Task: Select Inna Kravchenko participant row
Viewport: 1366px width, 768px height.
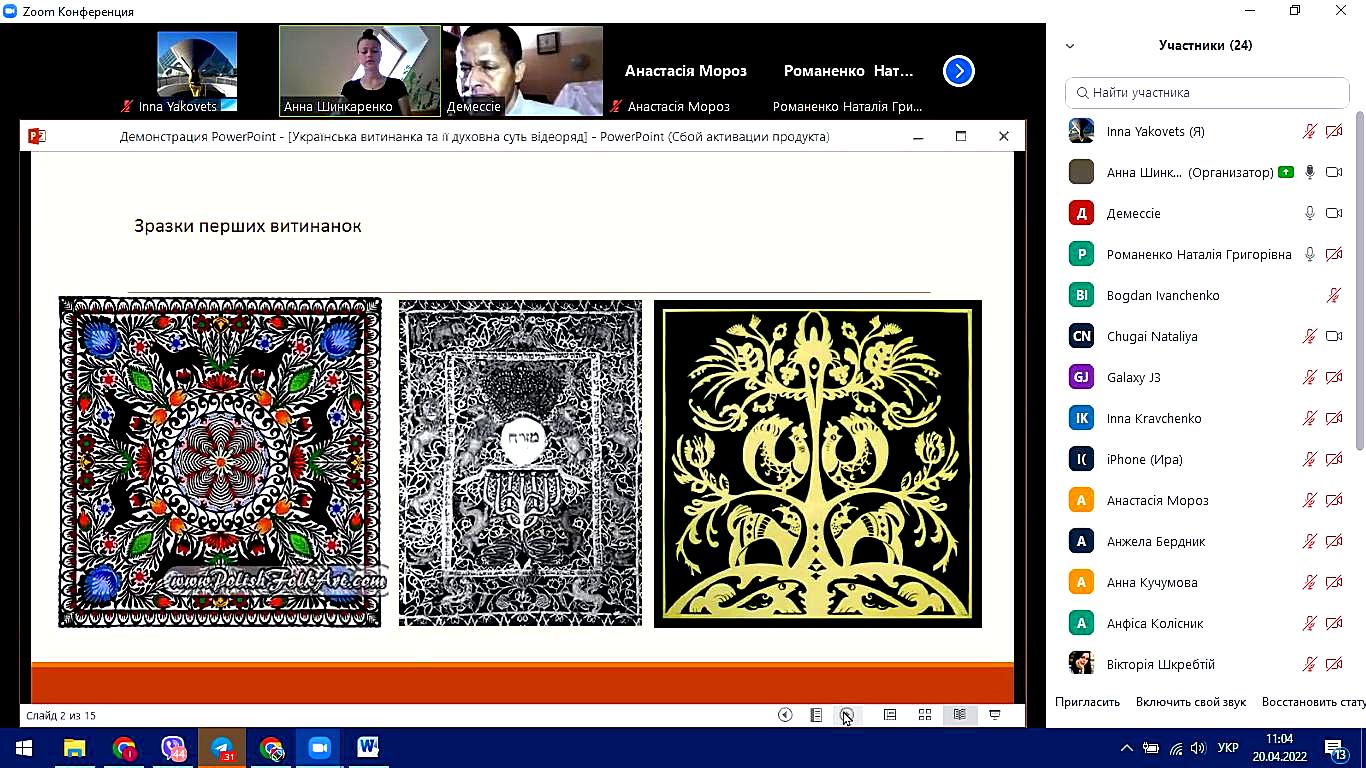Action: click(1206, 418)
